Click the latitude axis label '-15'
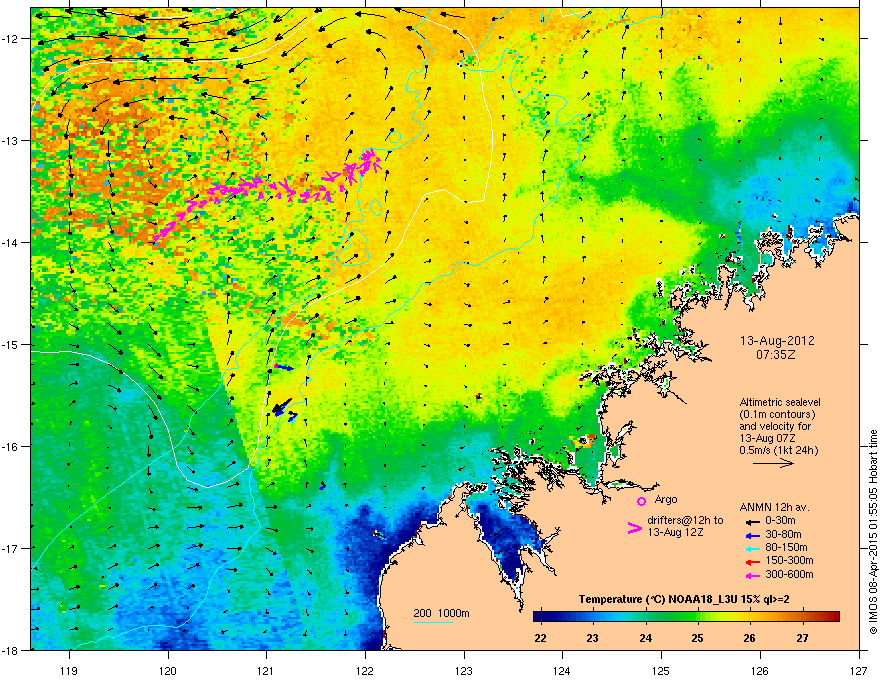Image resolution: width=880 pixels, height=680 pixels. (11, 344)
